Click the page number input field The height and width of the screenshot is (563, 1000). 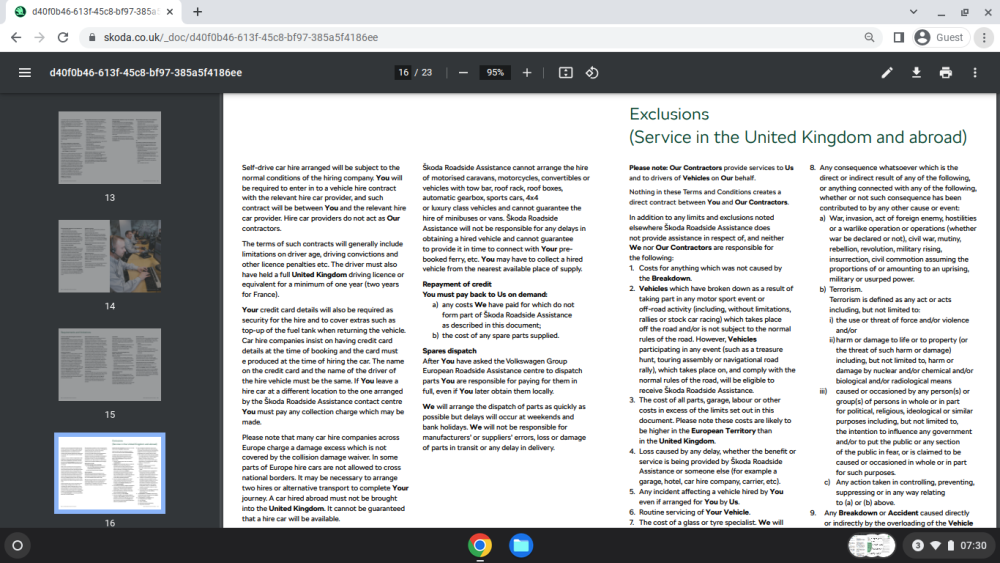(403, 73)
